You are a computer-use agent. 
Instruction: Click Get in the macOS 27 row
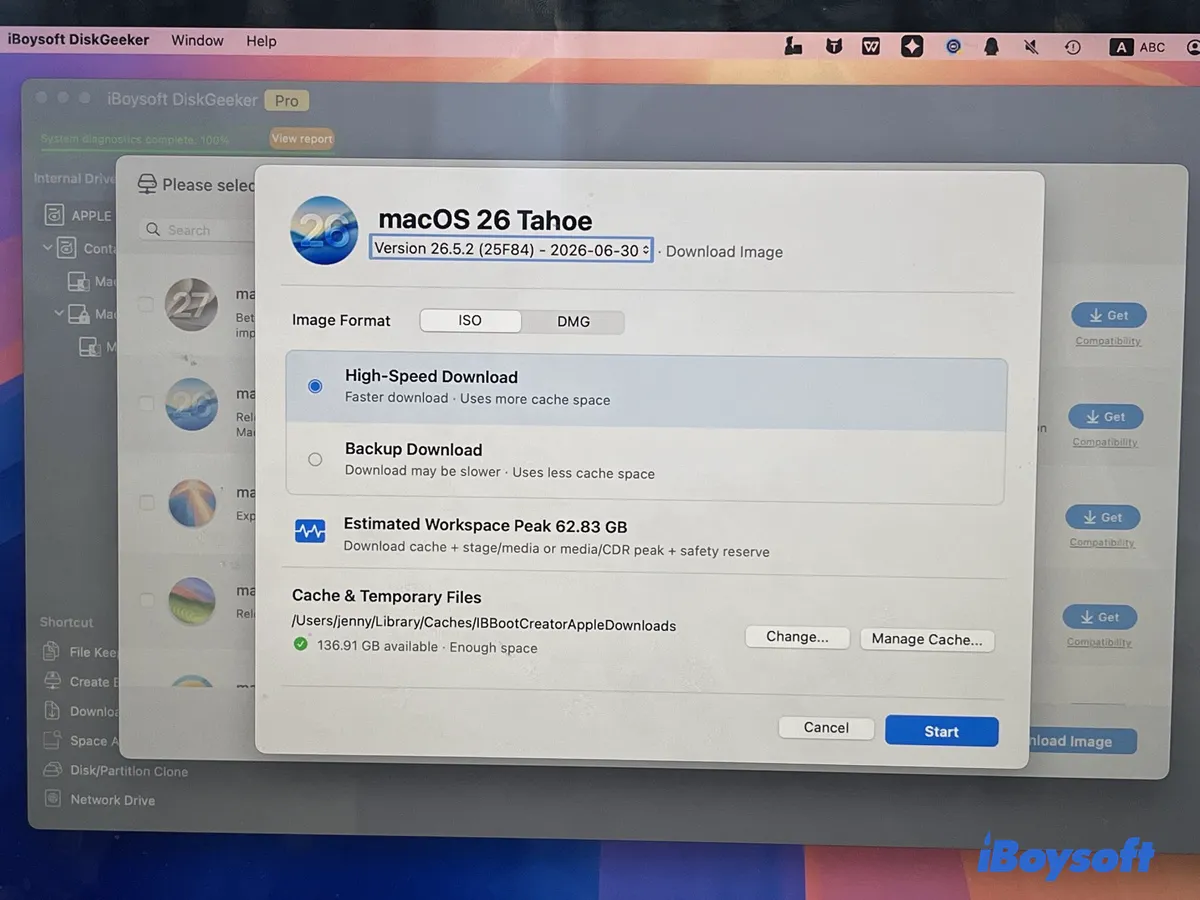(x=1108, y=315)
